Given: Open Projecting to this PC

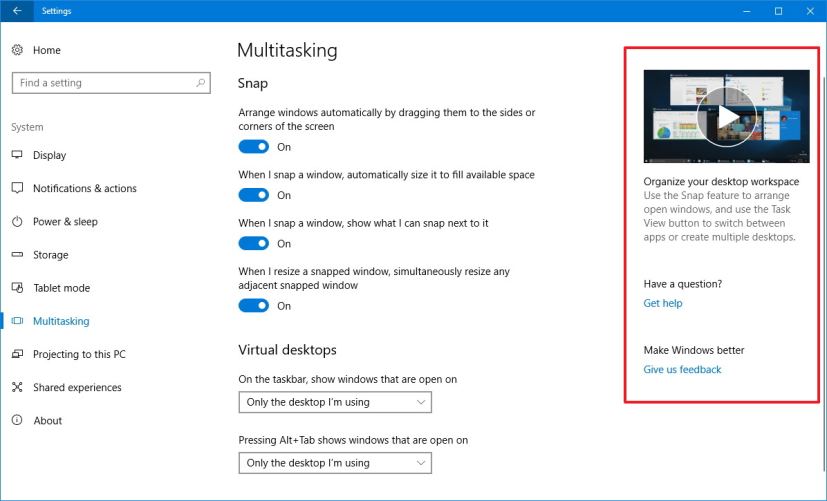Looking at the screenshot, I should point(79,354).
